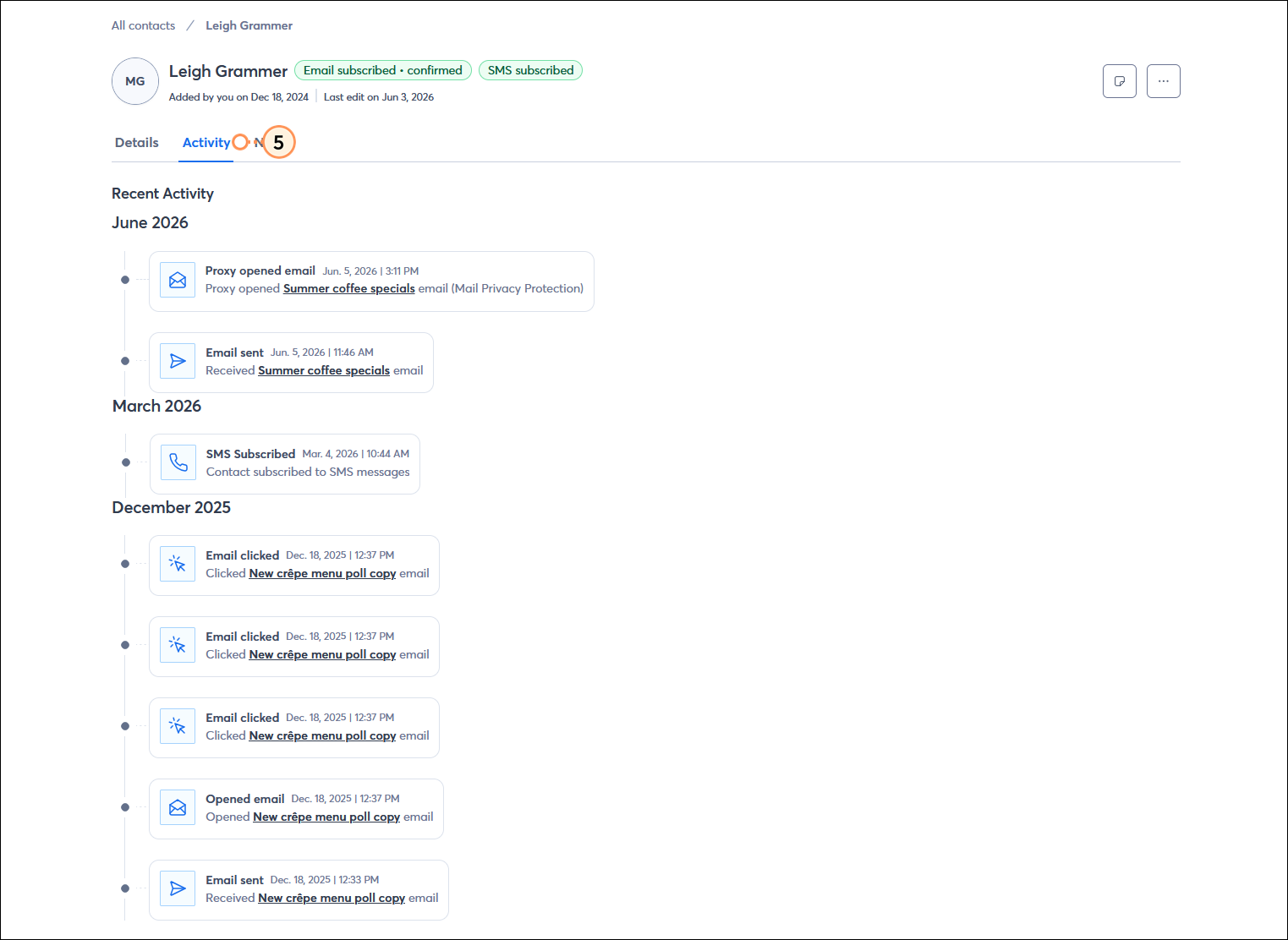Click the Jun. 5, 2026 | 11:46 AM timestamp
Image resolution: width=1288 pixels, height=940 pixels.
[x=321, y=352]
